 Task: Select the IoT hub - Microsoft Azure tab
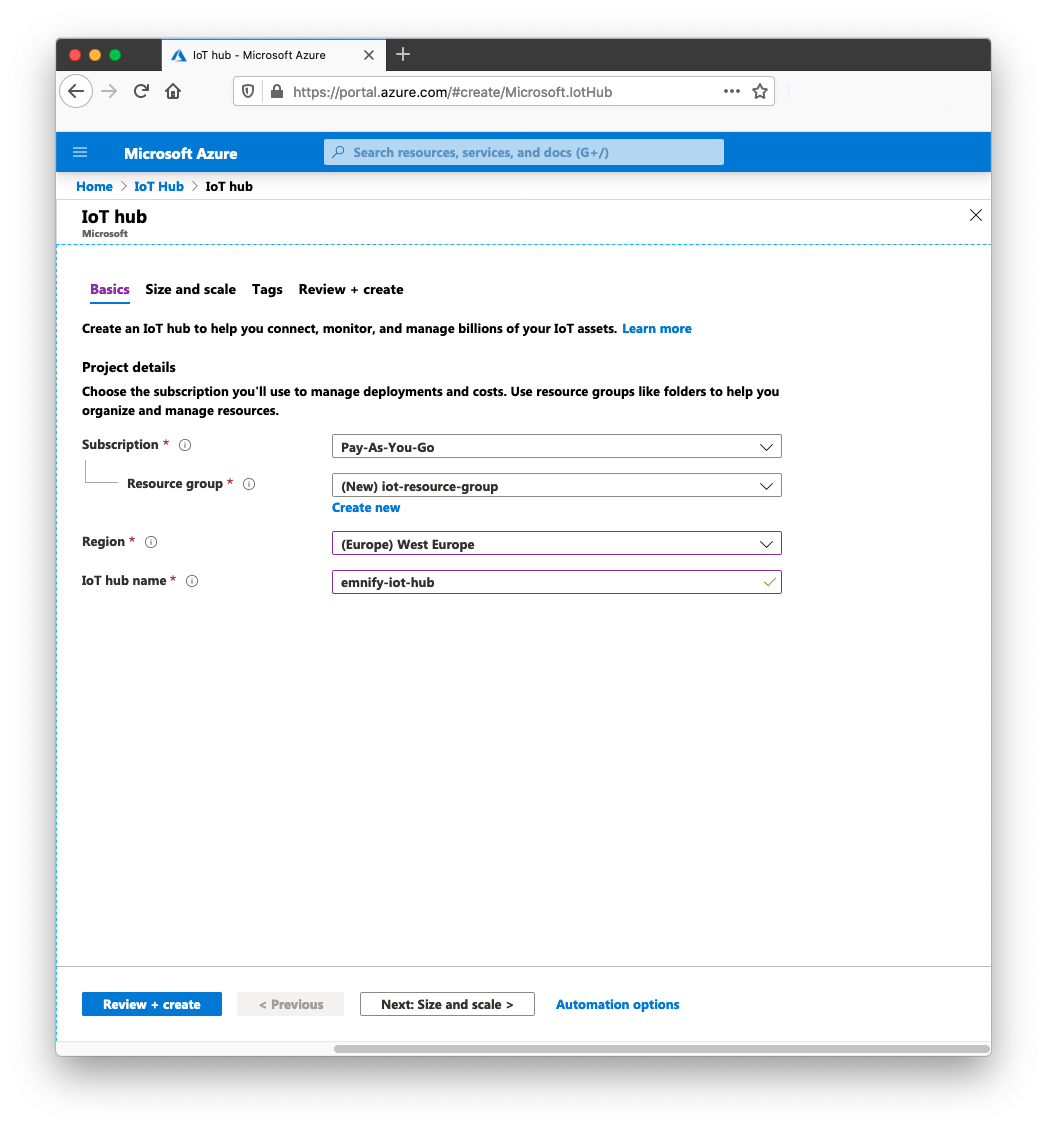(274, 55)
